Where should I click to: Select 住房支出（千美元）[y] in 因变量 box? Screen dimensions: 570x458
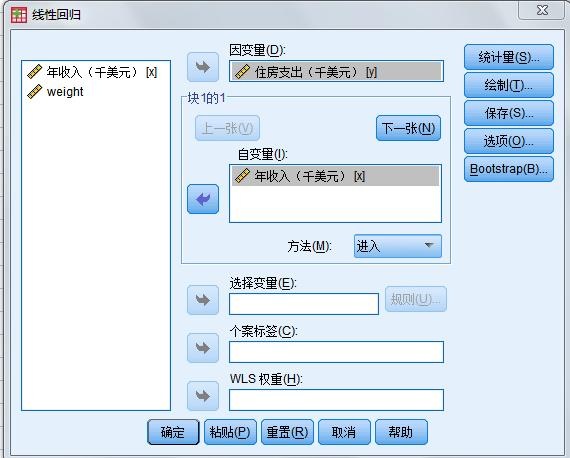tap(336, 72)
